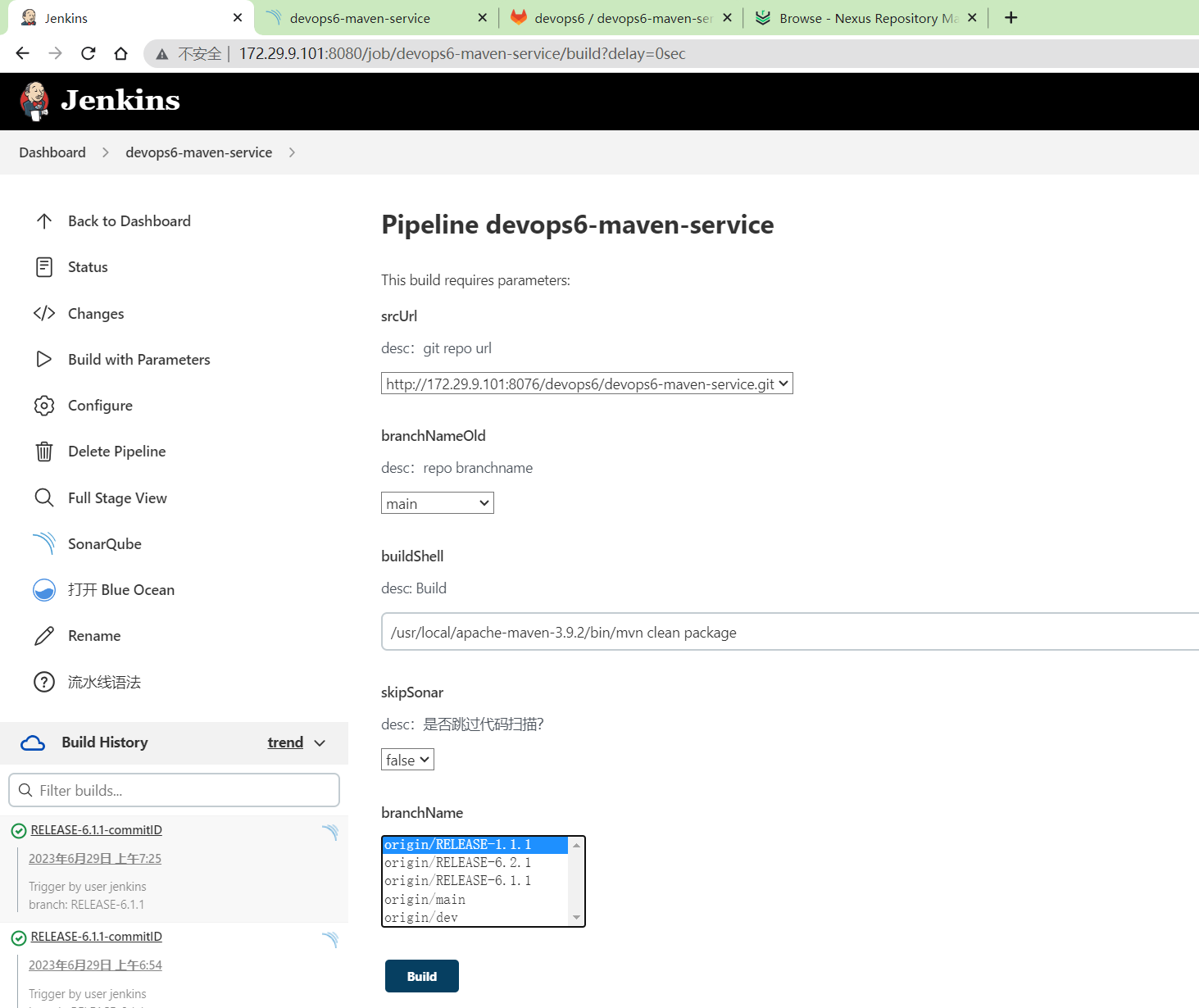Open the Delete Pipeline menu entry
Viewport: 1199px width, 1008px height.
coord(116,452)
